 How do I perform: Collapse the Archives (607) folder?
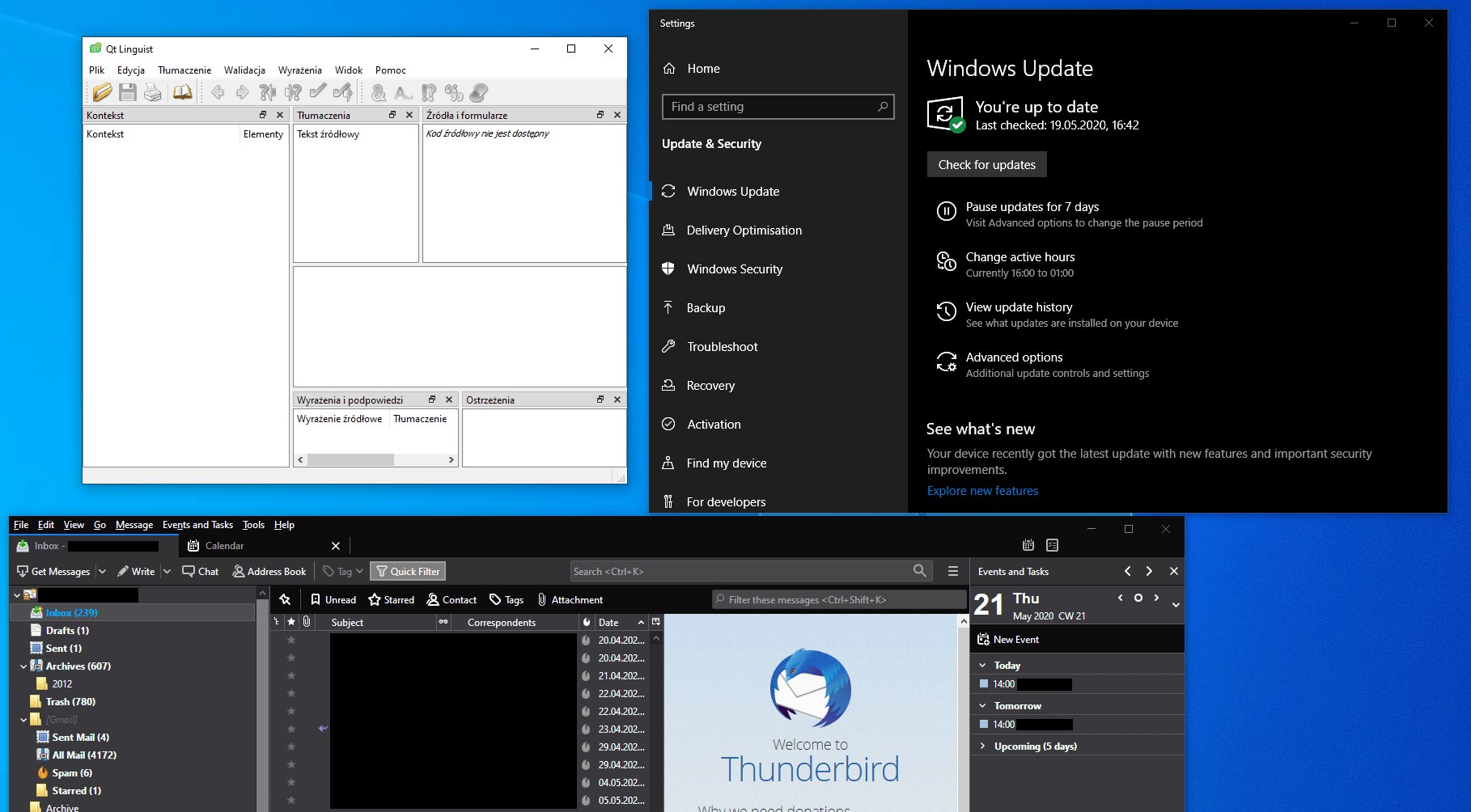coord(23,666)
